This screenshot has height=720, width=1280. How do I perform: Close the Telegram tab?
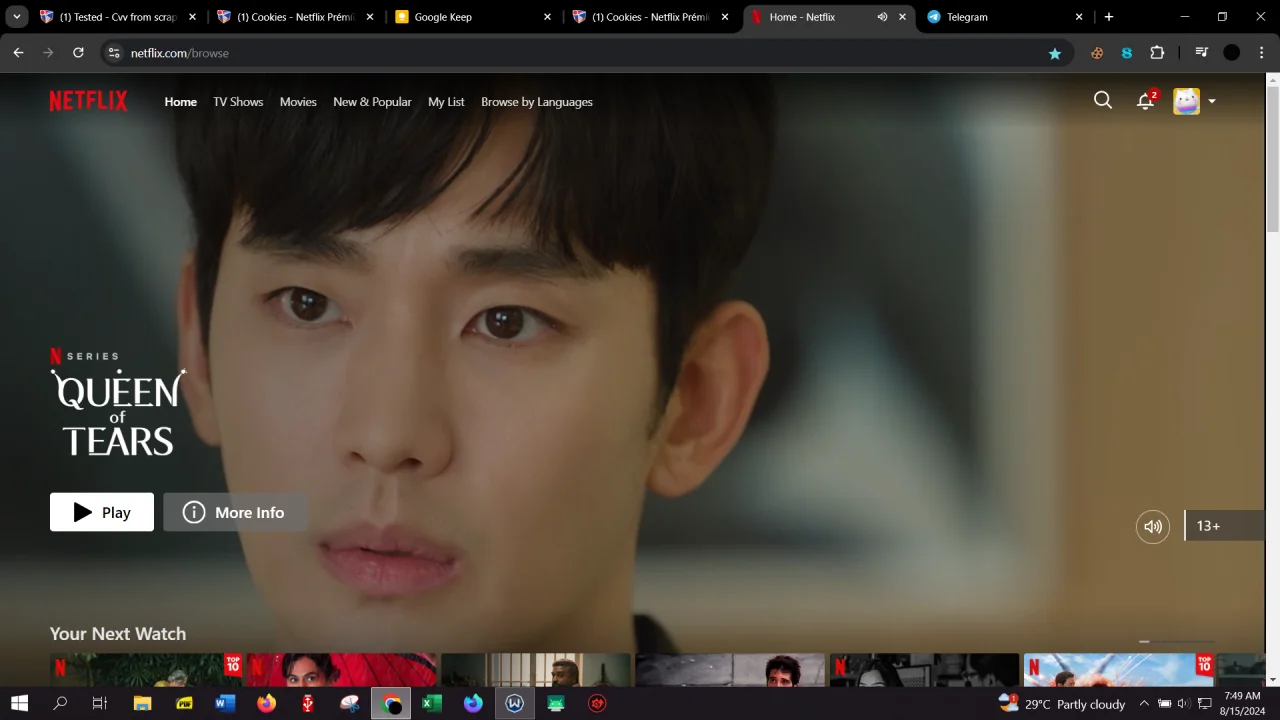(1079, 17)
